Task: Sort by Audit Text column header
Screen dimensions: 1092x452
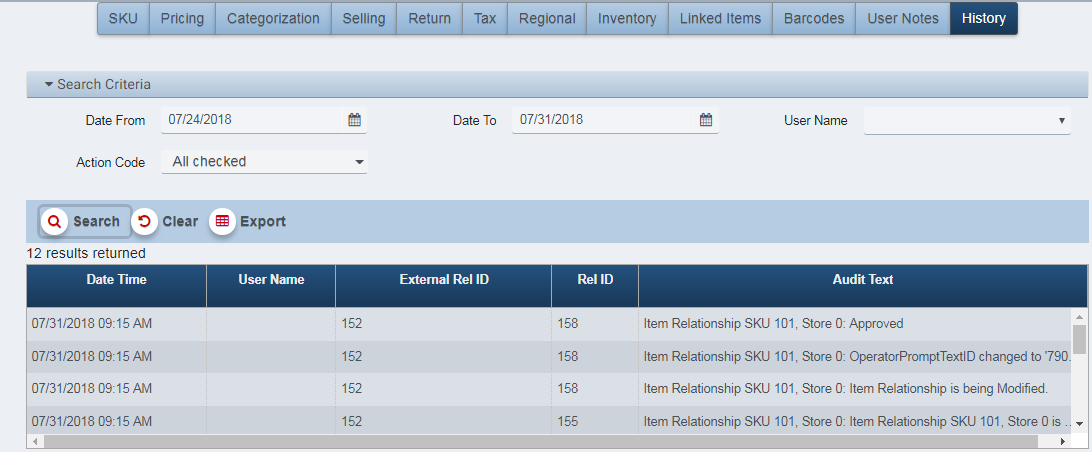Action: [862, 280]
